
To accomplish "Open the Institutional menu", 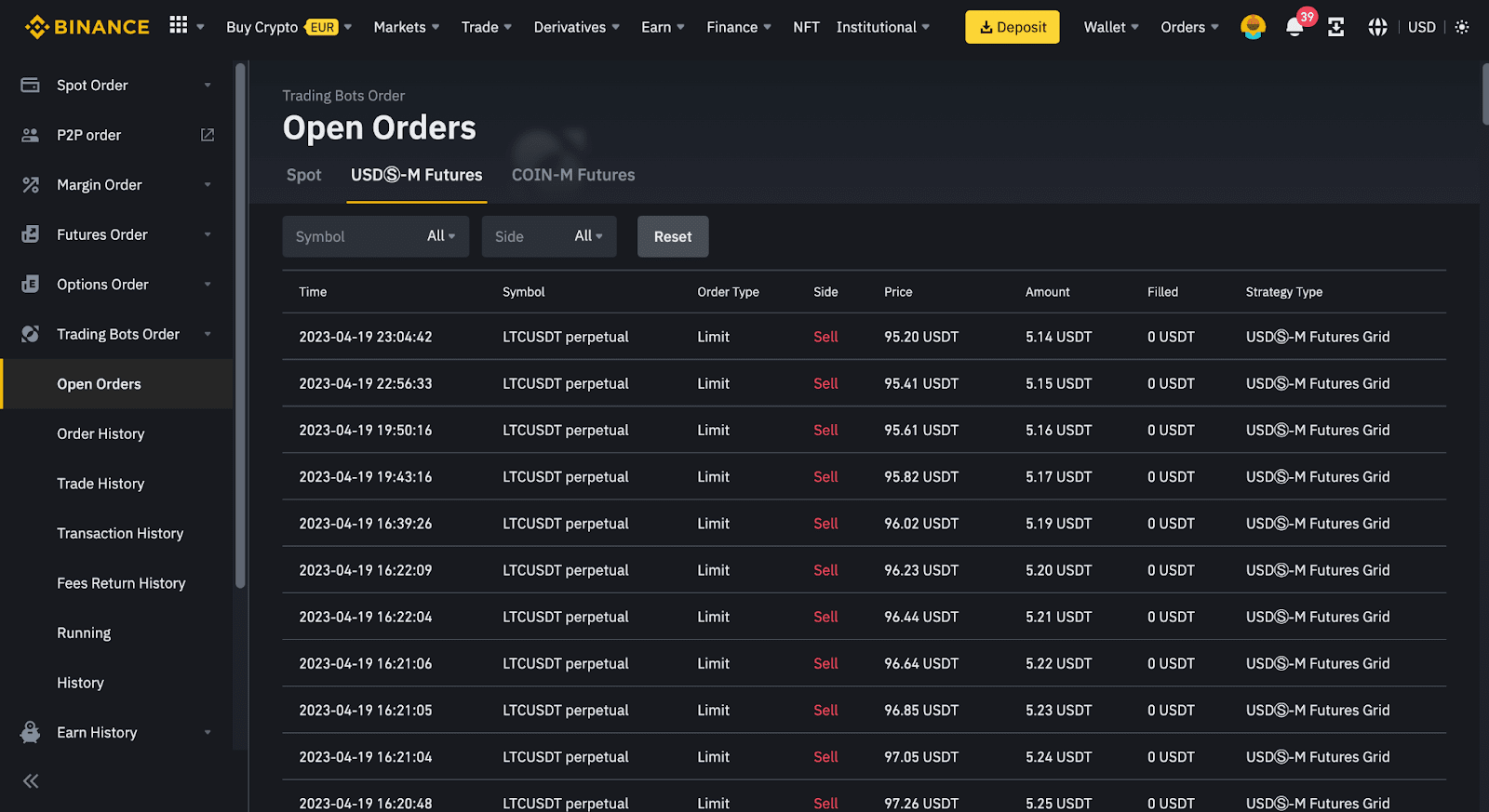I will click(x=883, y=27).
